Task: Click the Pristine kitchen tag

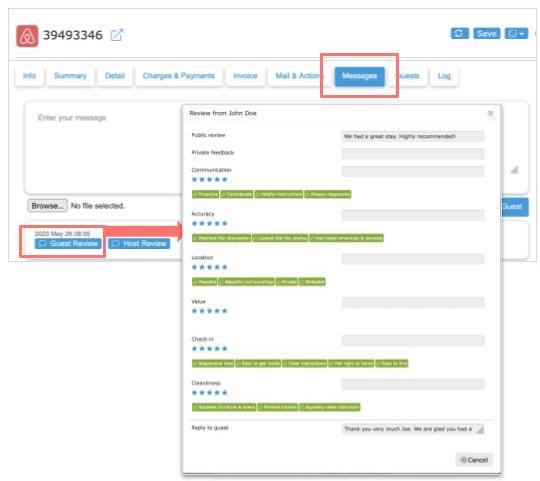Action: coord(278,407)
